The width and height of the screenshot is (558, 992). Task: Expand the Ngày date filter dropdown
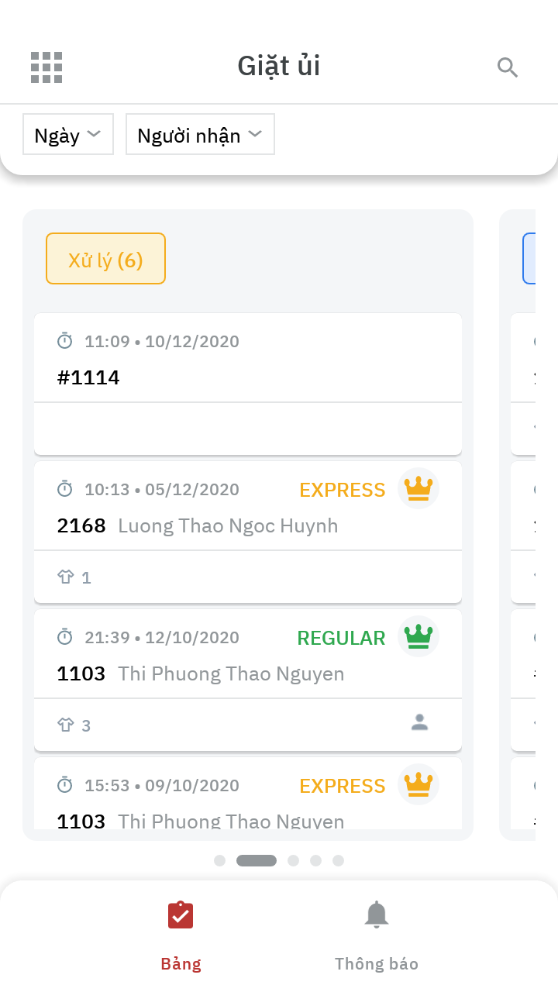[68, 134]
